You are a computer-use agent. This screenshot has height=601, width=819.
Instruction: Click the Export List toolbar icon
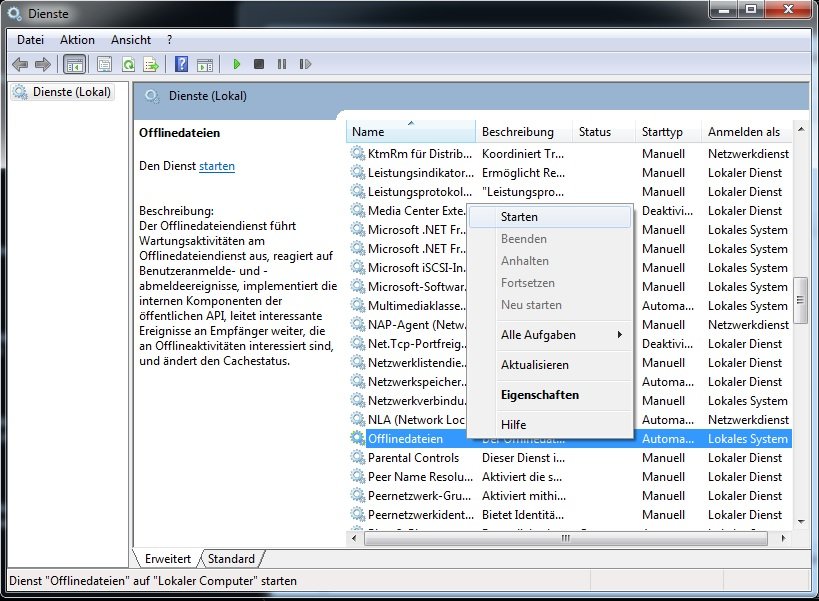pos(151,64)
